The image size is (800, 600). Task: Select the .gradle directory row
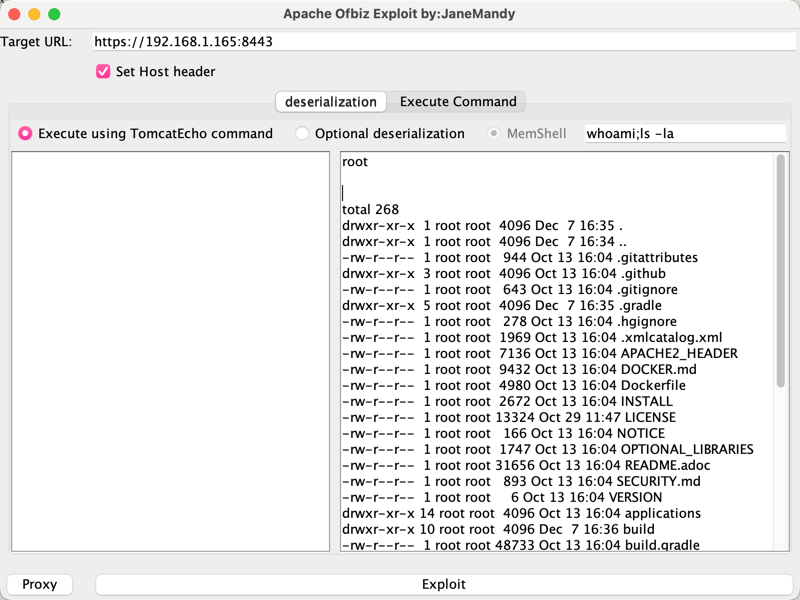click(502, 305)
